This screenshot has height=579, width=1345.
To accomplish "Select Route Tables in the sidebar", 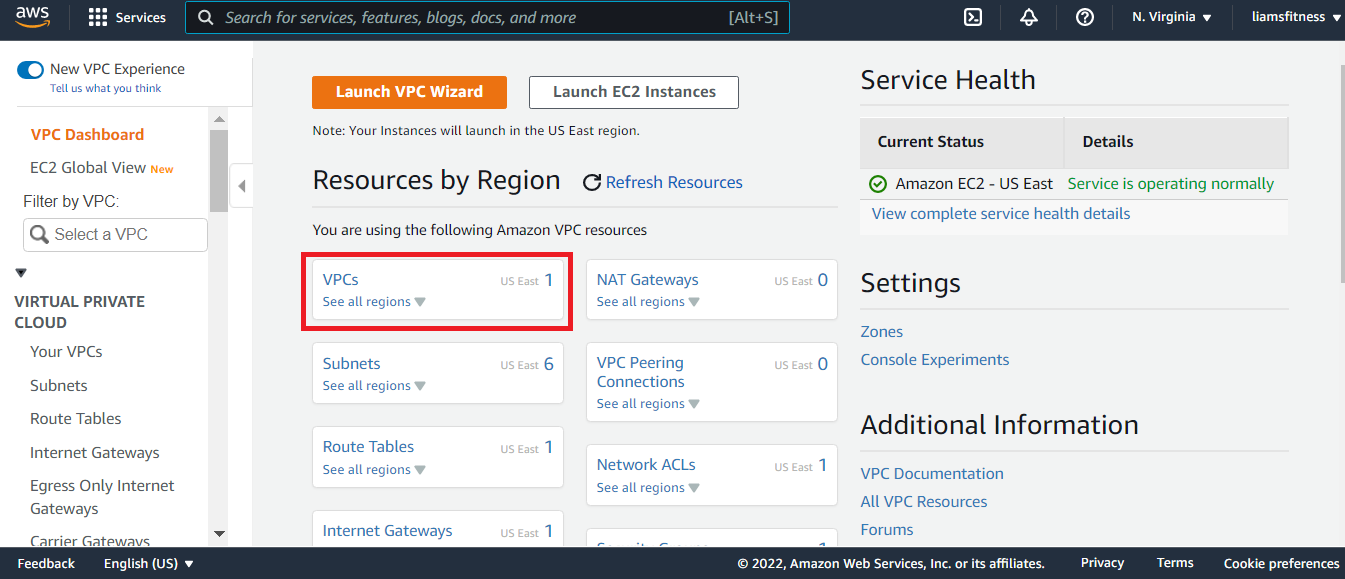I will (76, 419).
